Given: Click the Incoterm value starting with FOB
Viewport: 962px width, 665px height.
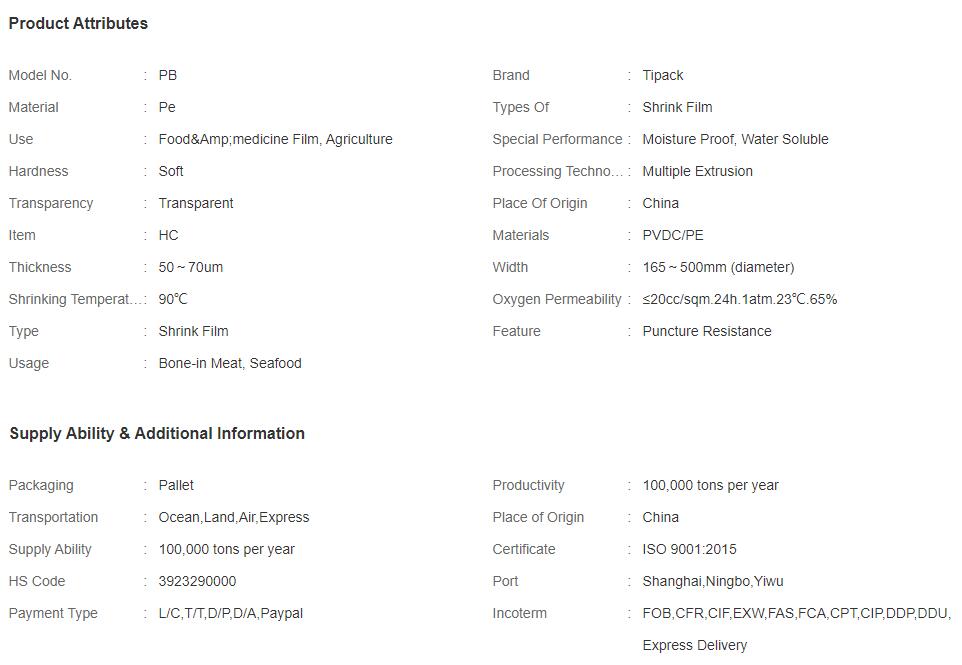Looking at the screenshot, I should tap(796, 613).
